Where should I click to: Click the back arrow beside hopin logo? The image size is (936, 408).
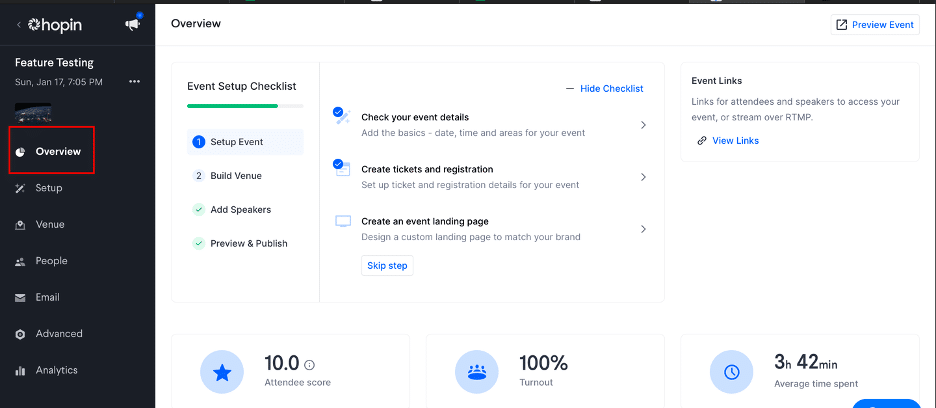pyautogui.click(x=19, y=24)
